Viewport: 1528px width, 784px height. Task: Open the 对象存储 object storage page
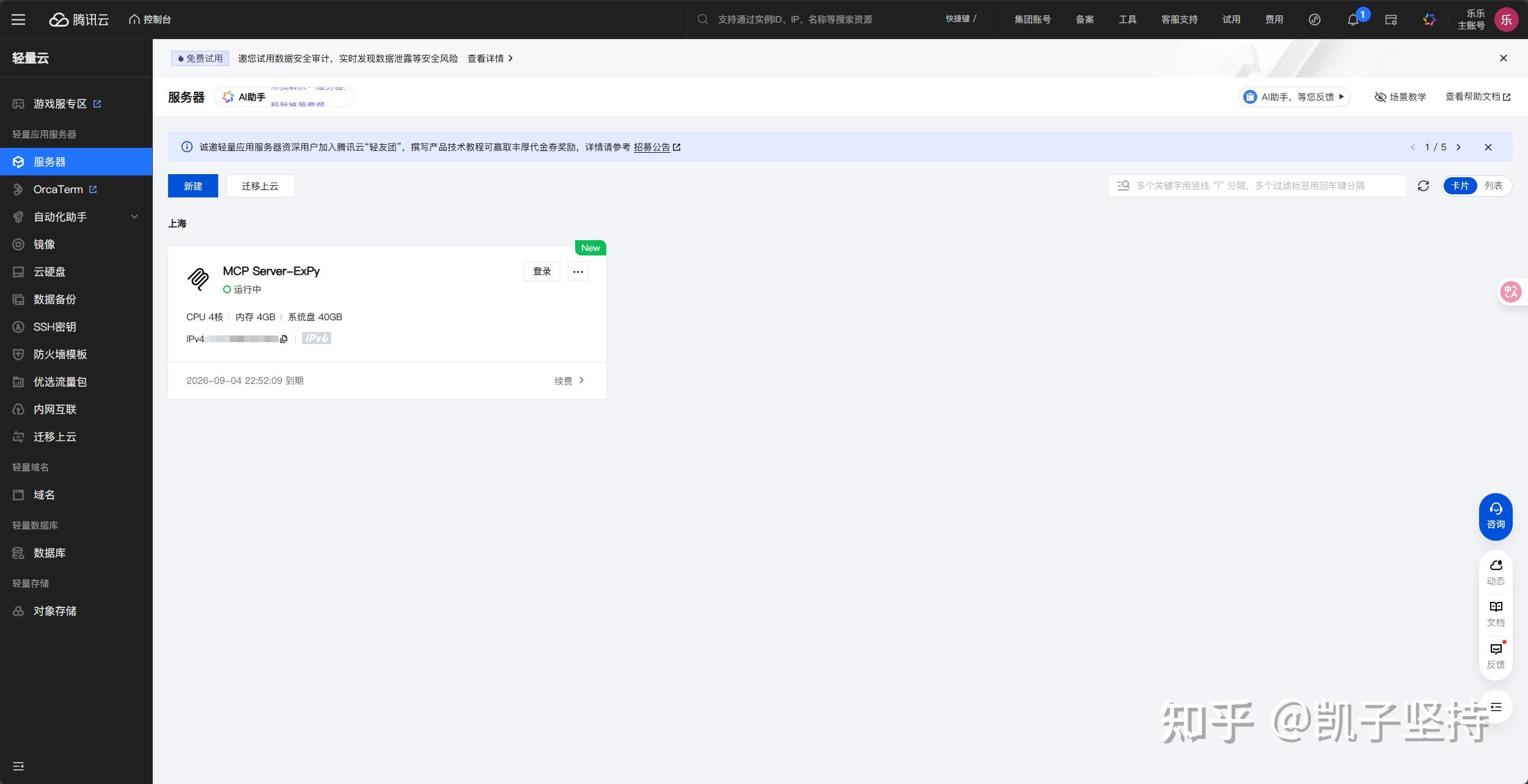[54, 610]
